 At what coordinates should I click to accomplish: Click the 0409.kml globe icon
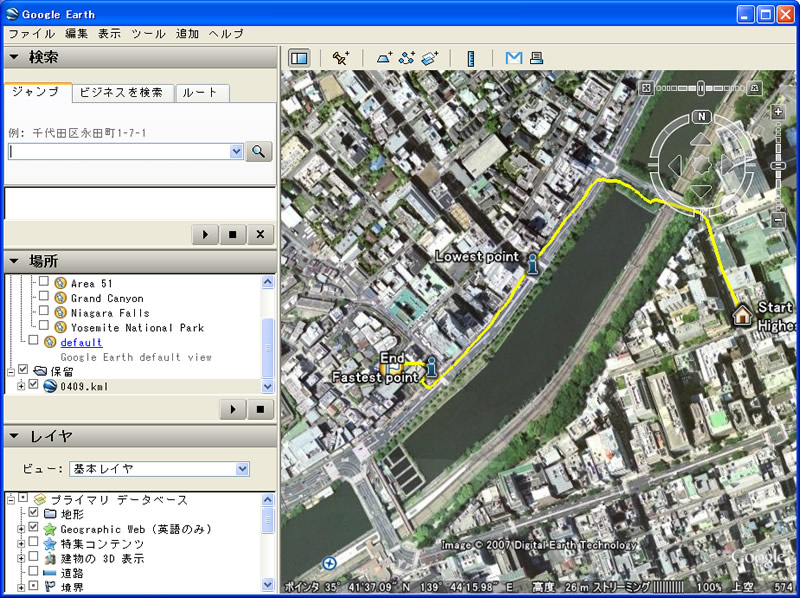pos(49,386)
